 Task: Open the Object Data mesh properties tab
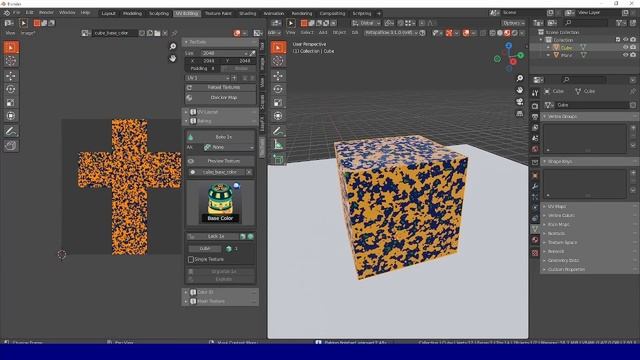(535, 229)
